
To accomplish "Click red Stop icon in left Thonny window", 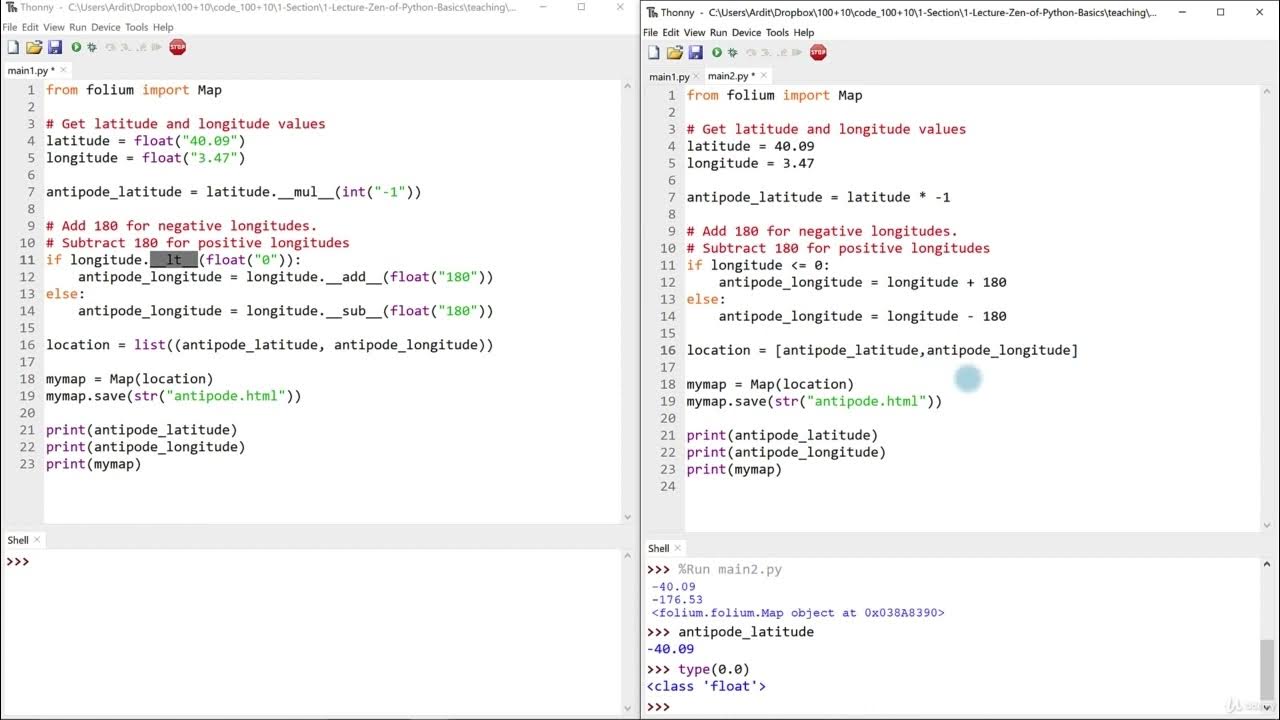I will (x=178, y=47).
